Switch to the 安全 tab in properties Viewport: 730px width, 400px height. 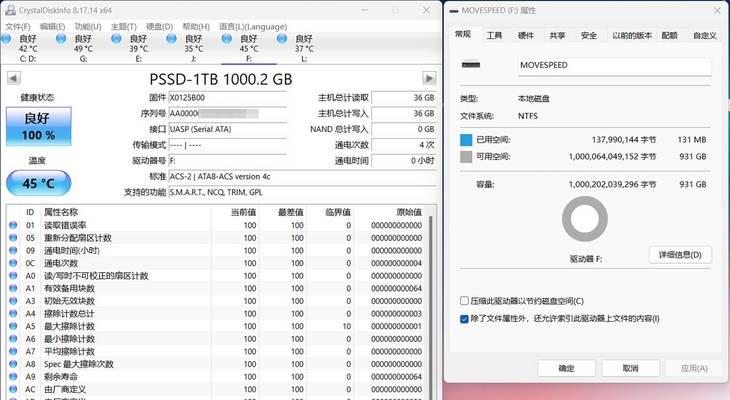tap(589, 35)
